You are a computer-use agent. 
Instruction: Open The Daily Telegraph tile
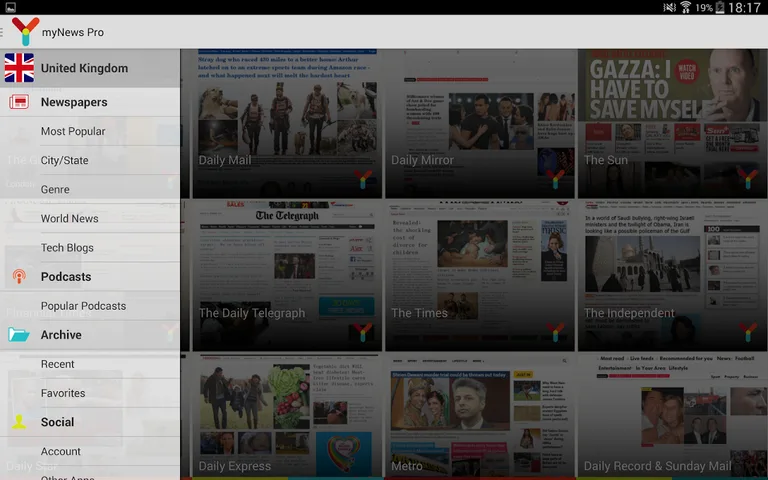point(287,275)
